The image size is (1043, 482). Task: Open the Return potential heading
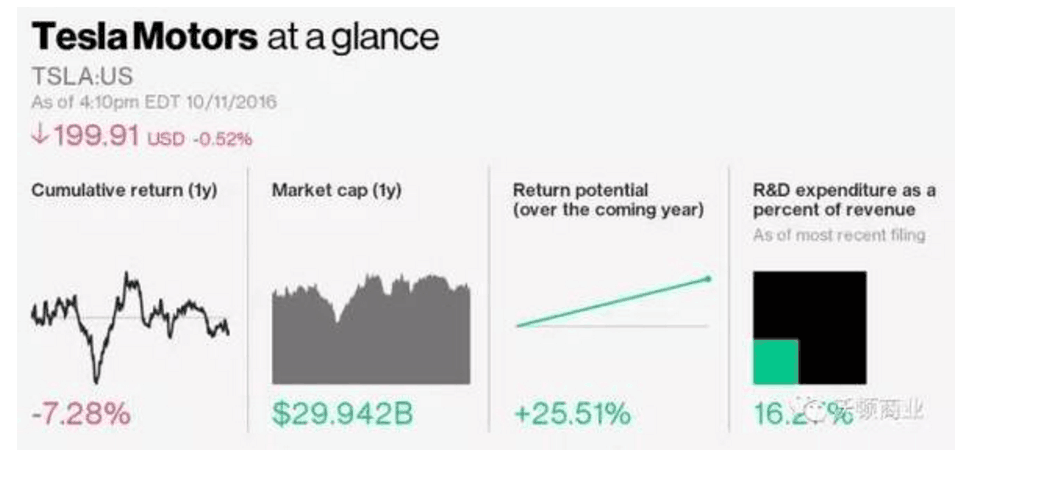pyautogui.click(x=609, y=200)
